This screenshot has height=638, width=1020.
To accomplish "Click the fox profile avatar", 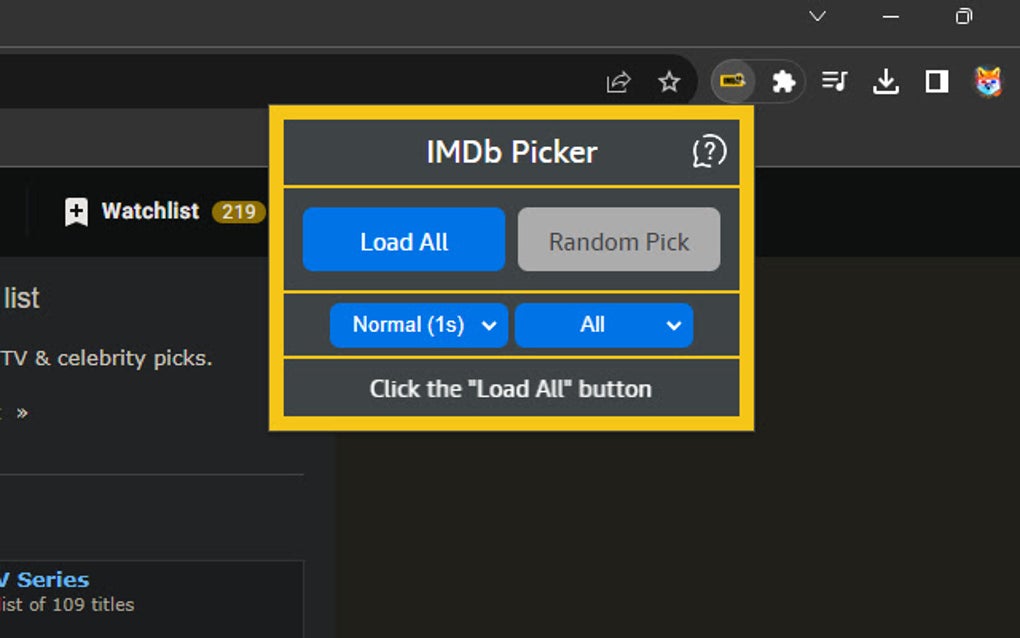I will [x=988, y=81].
